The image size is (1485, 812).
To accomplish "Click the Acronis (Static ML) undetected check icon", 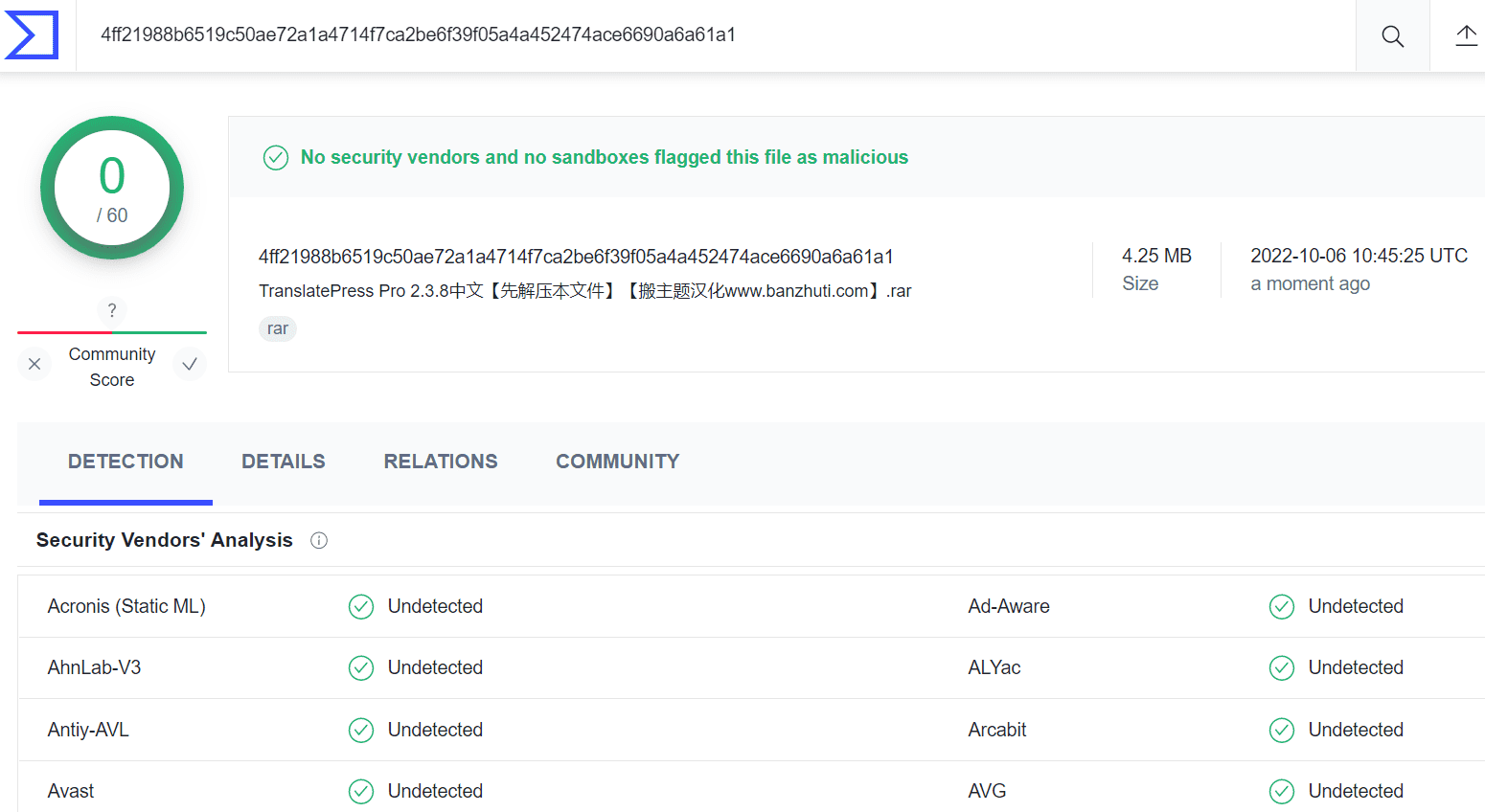I will 361,607.
